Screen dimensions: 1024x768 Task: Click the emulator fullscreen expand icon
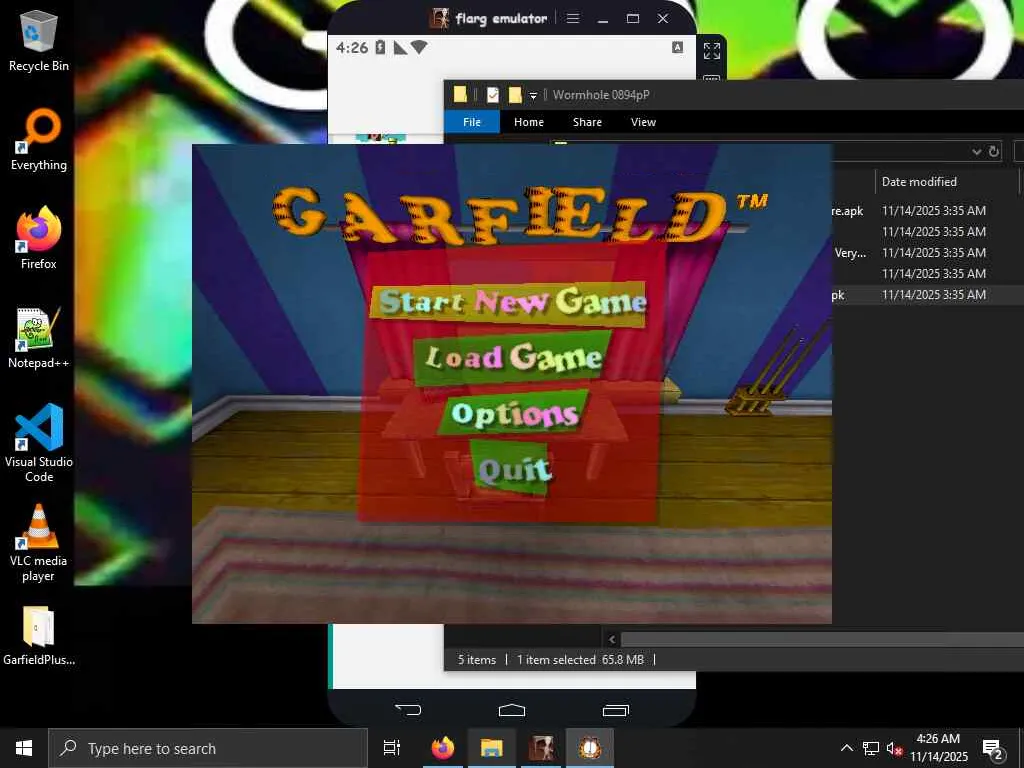pos(712,50)
